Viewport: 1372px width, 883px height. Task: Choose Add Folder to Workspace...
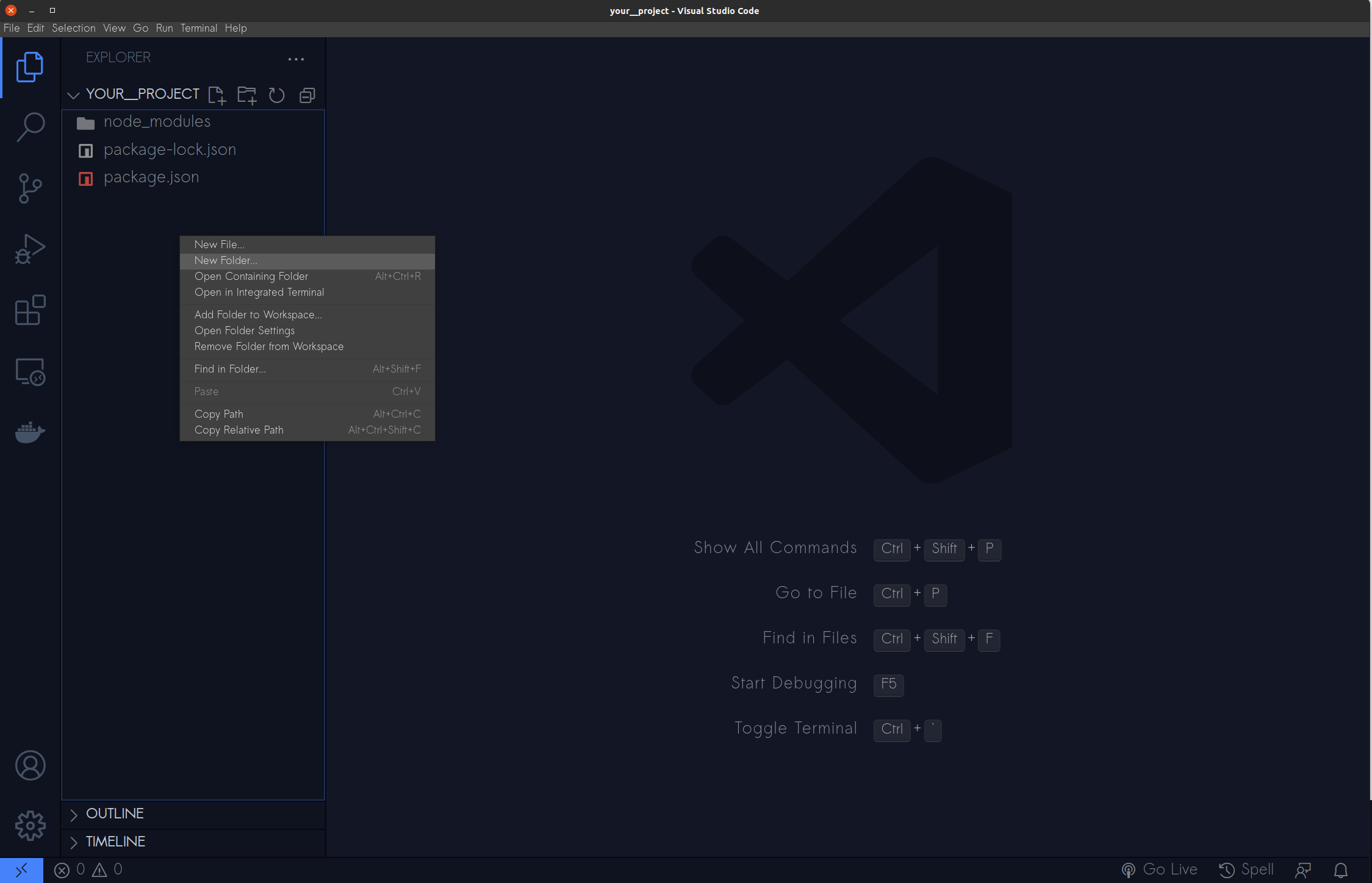(x=307, y=315)
